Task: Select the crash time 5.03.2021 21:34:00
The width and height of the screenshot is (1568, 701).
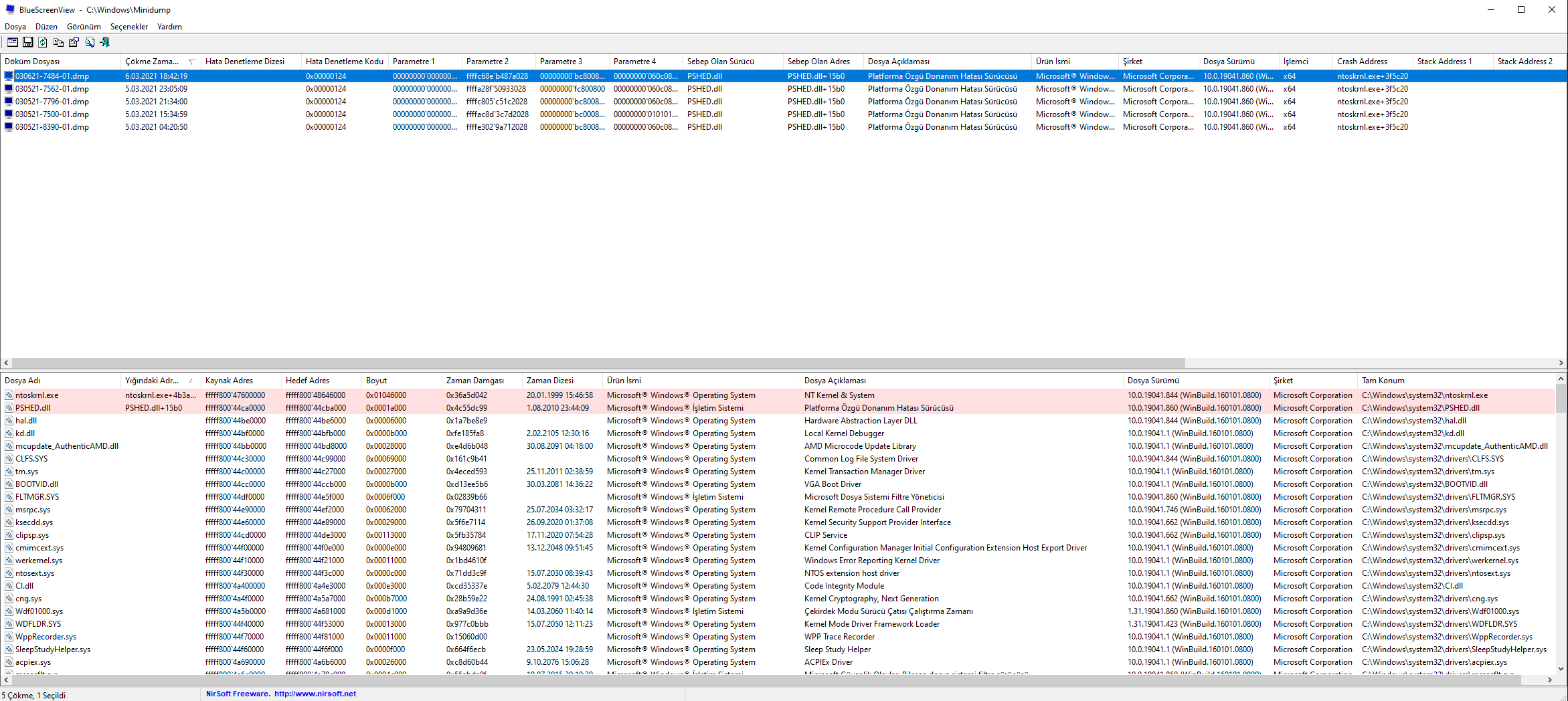Action: click(156, 102)
